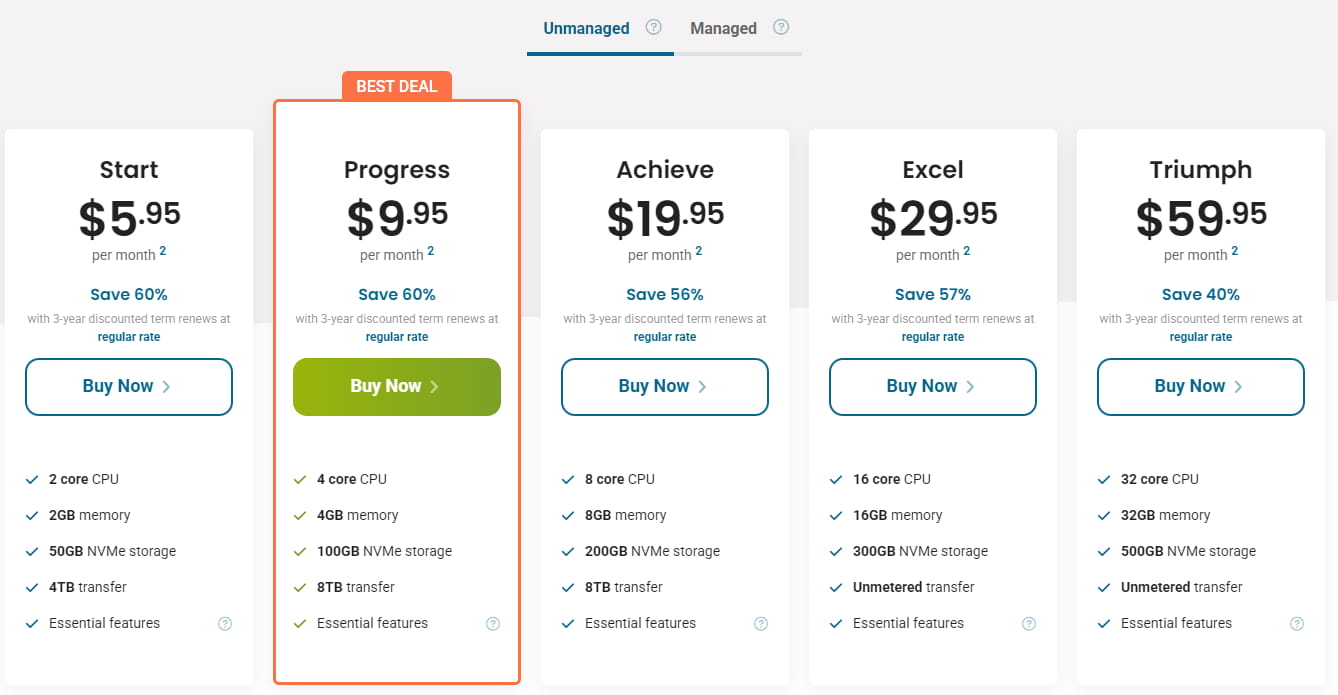This screenshot has height=695, width=1338.
Task: Click the help icon next to Unmanaged
Action: [654, 27]
